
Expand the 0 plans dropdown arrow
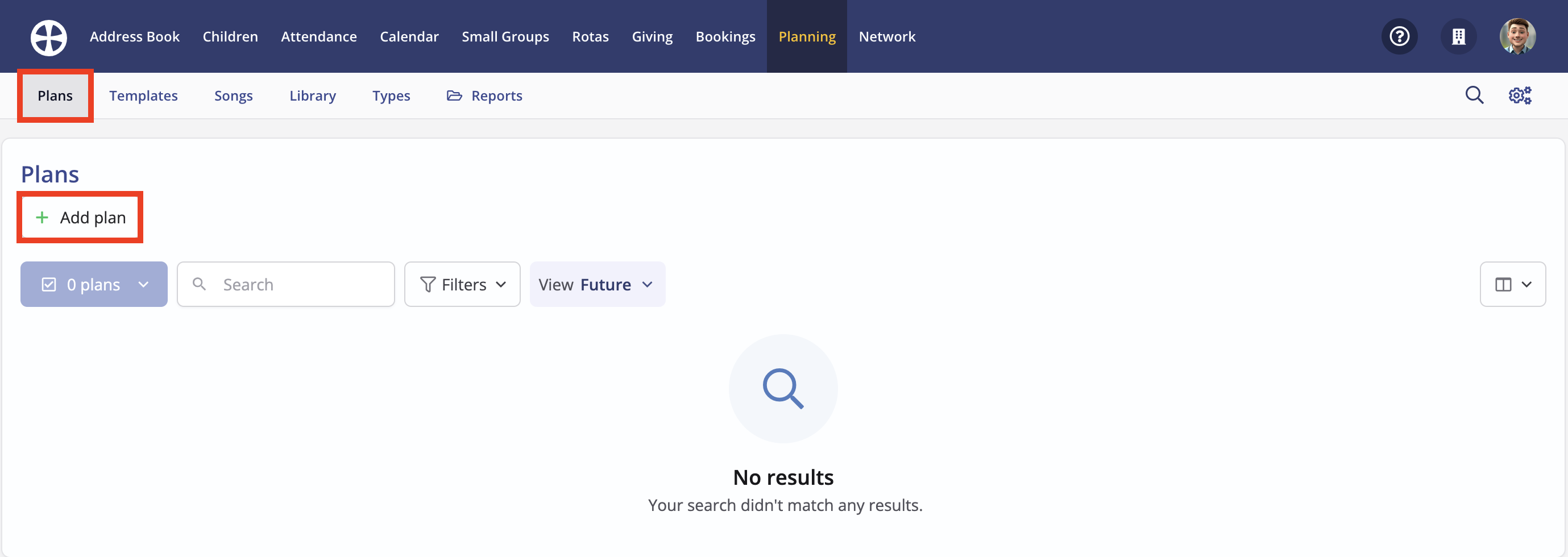[144, 284]
